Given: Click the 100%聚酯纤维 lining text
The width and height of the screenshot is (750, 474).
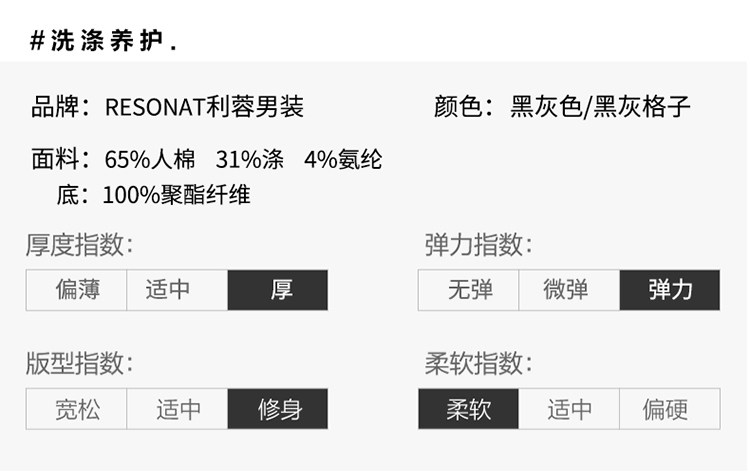Looking at the screenshot, I should click(x=176, y=195).
